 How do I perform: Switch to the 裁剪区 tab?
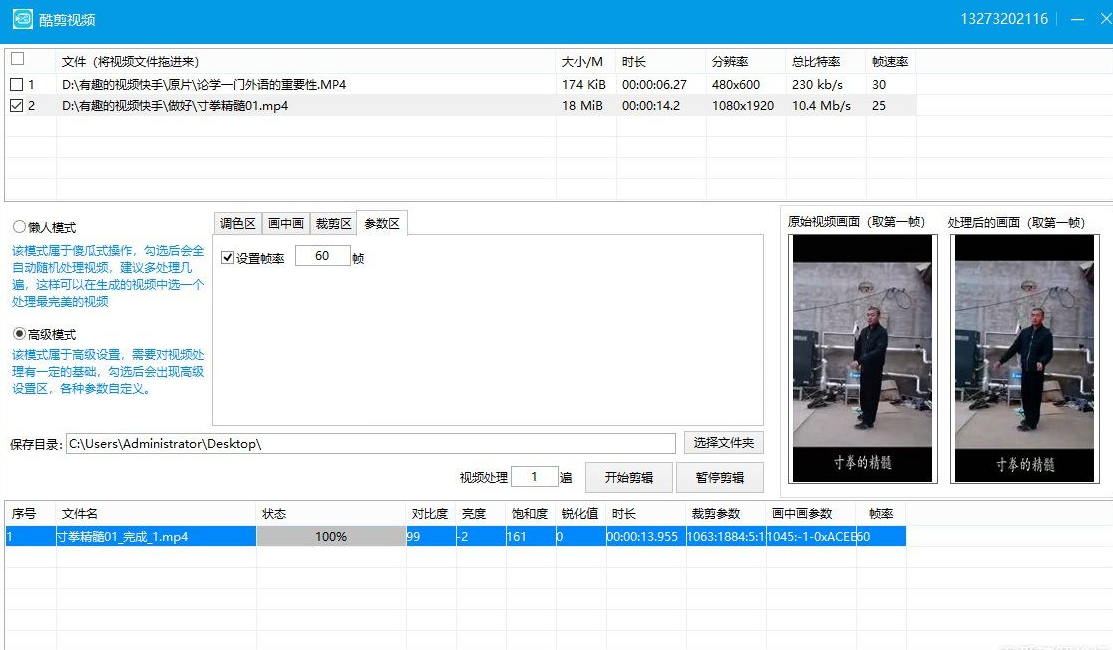click(333, 223)
